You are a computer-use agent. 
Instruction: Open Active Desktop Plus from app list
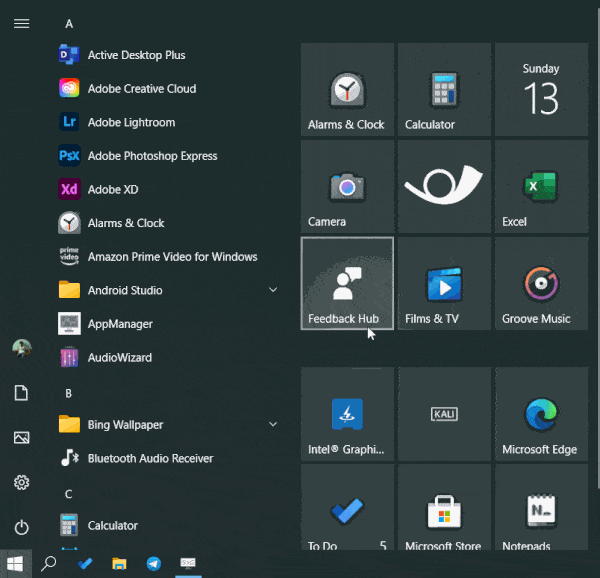(168, 55)
